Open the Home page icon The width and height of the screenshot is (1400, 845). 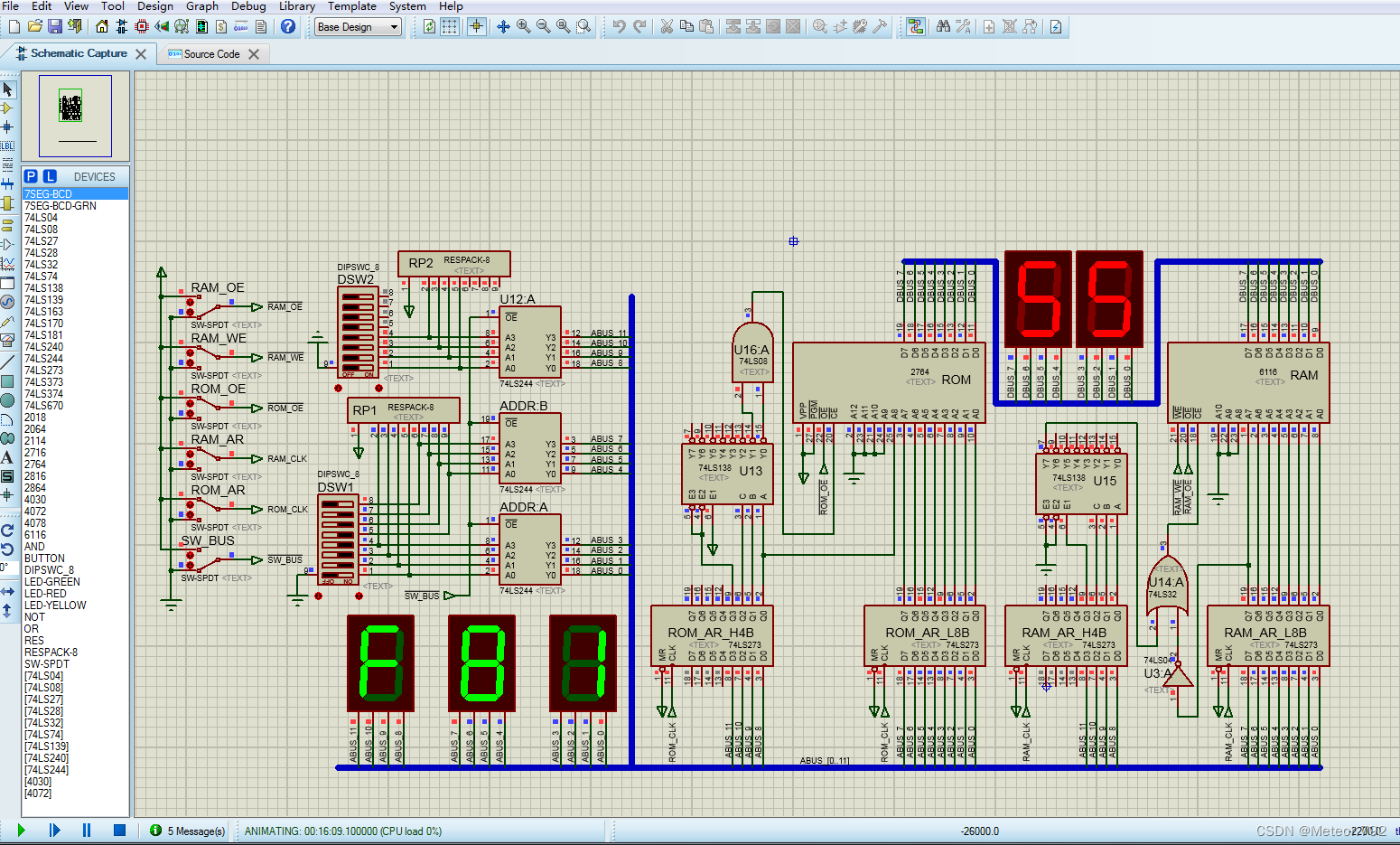click(102, 27)
